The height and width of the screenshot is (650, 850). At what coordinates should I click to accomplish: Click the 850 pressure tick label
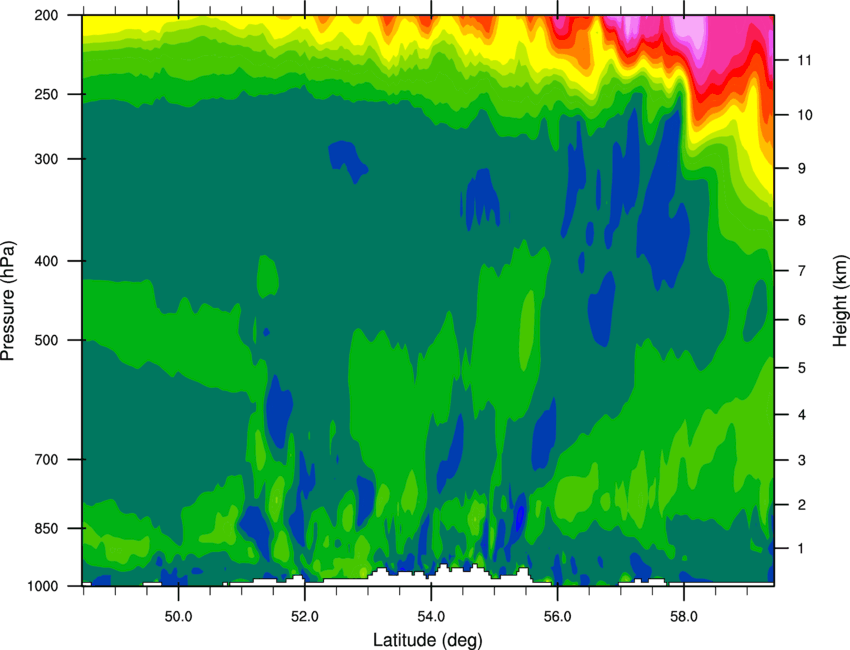coord(47,528)
